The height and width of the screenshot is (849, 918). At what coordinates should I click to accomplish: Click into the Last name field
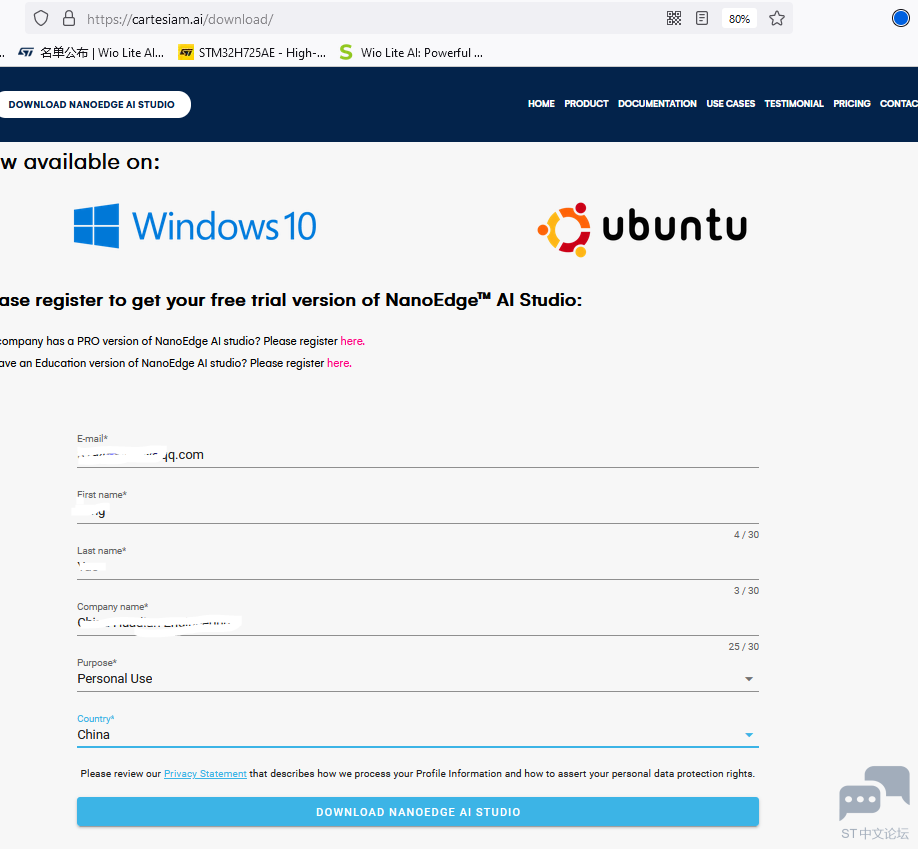[417, 567]
